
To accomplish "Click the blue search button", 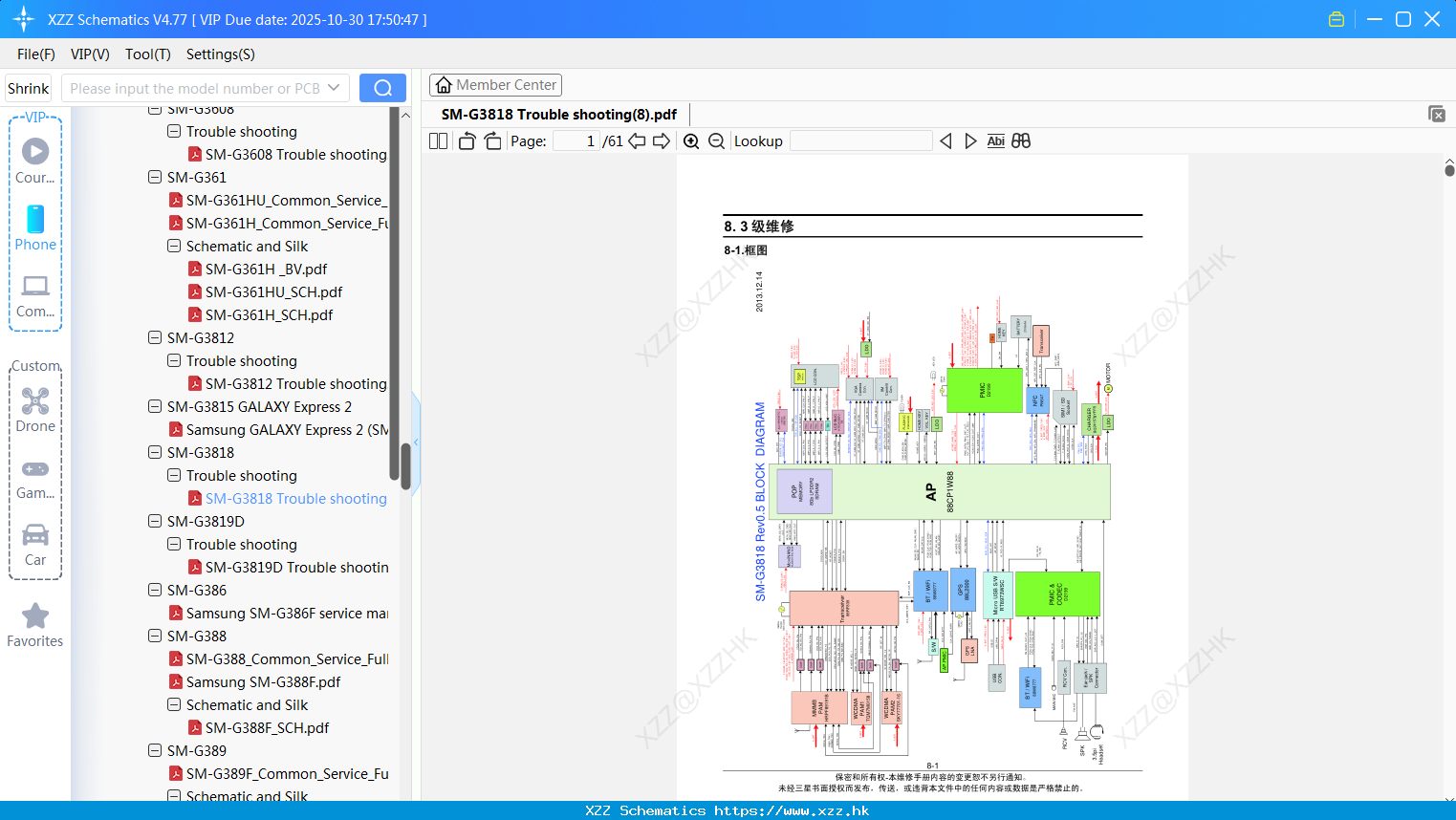I will [382, 88].
